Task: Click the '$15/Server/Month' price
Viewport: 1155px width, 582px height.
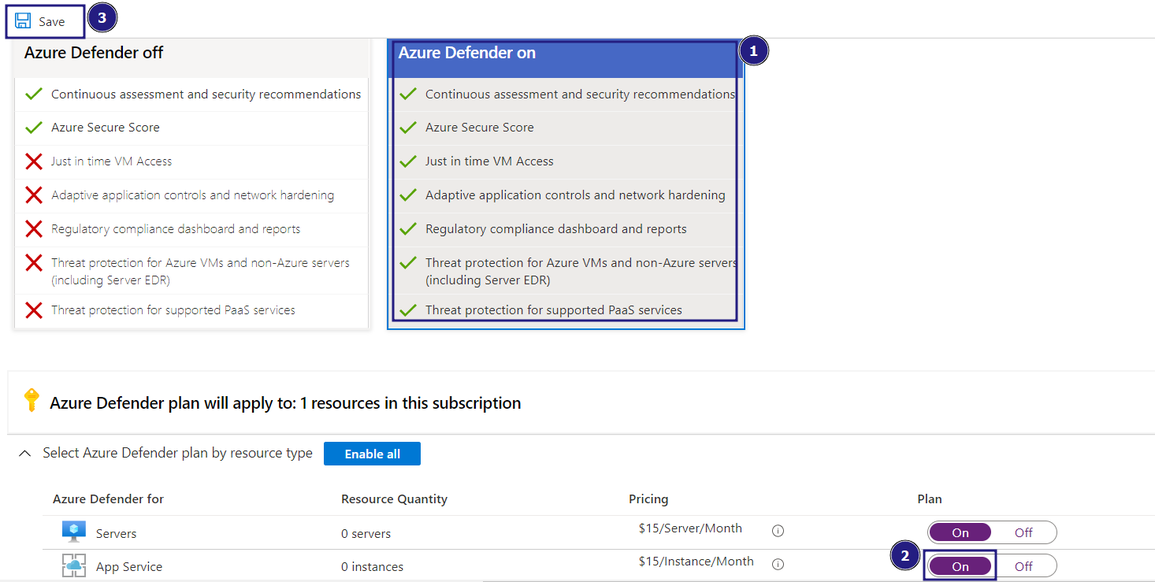Action: [690, 528]
